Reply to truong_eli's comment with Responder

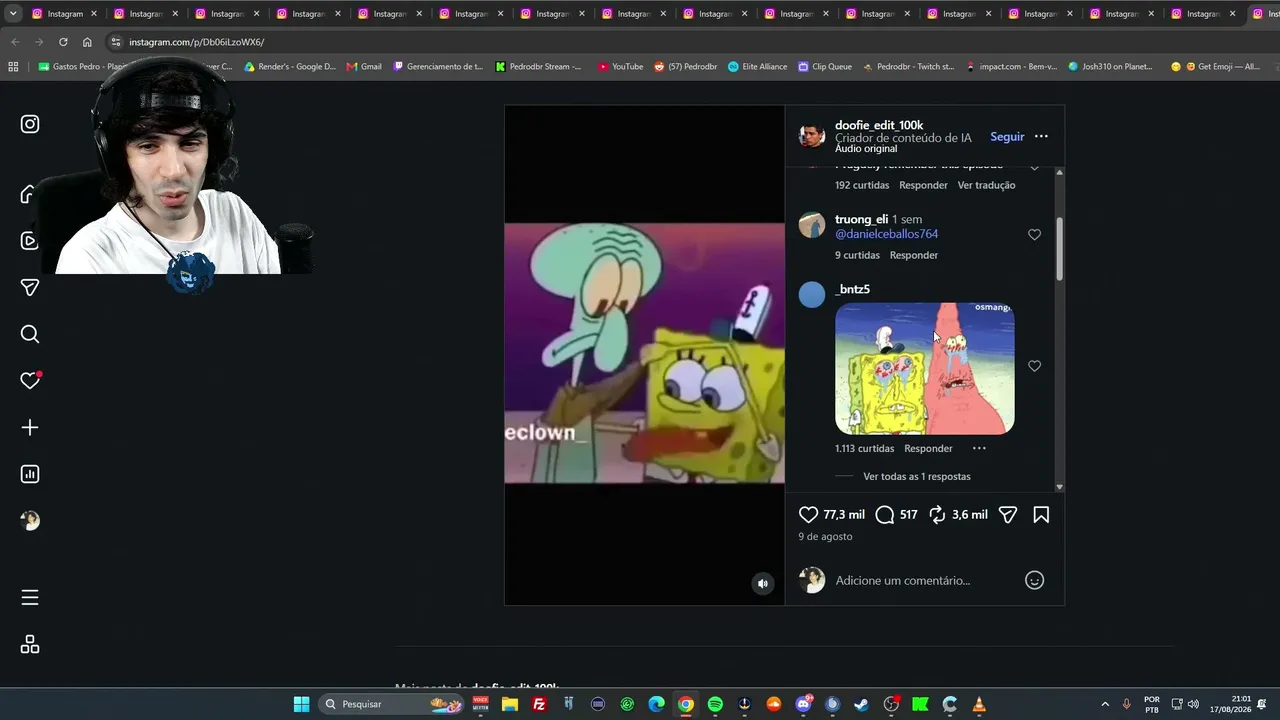pos(914,255)
